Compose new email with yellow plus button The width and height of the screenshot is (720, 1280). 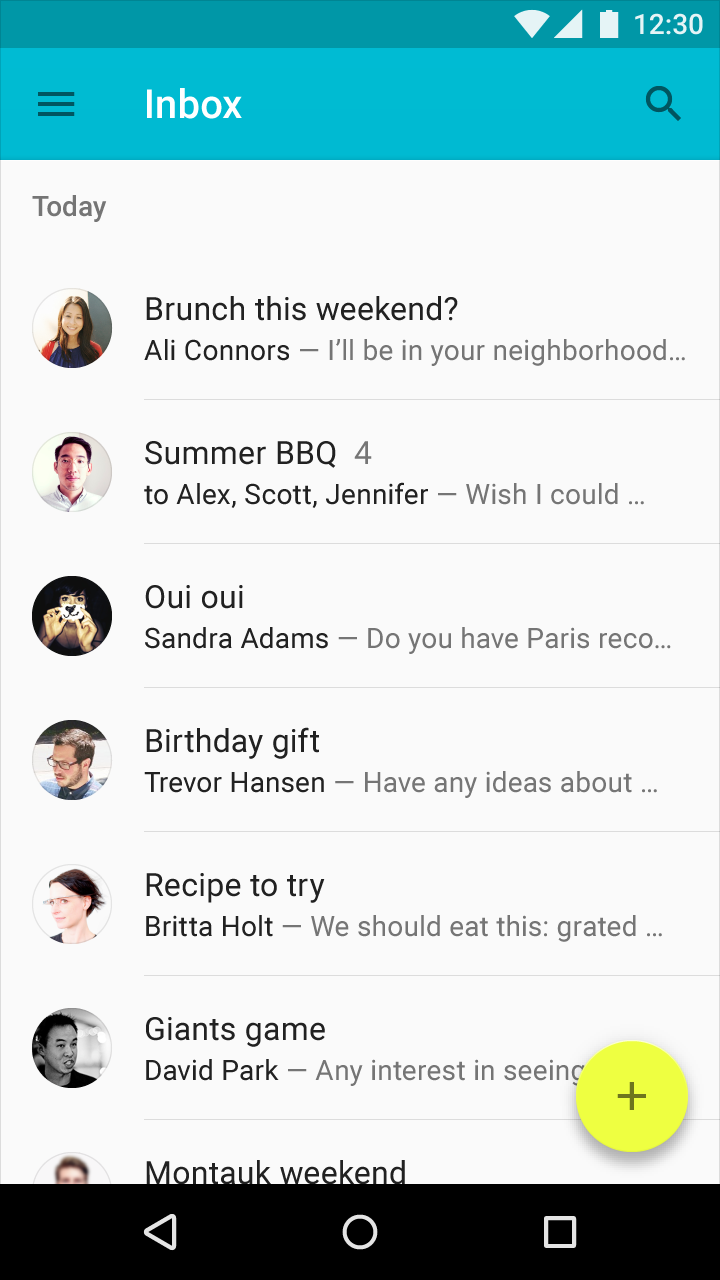(x=632, y=1096)
